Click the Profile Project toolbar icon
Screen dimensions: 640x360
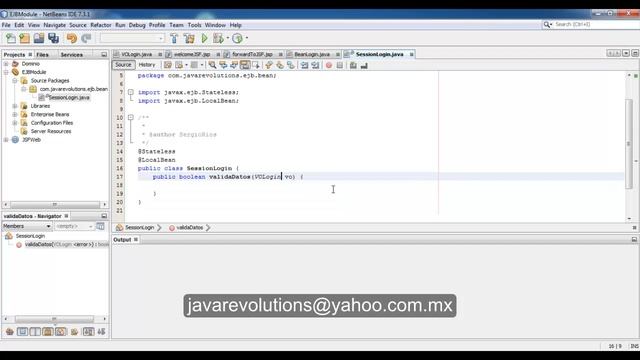click(x=237, y=38)
